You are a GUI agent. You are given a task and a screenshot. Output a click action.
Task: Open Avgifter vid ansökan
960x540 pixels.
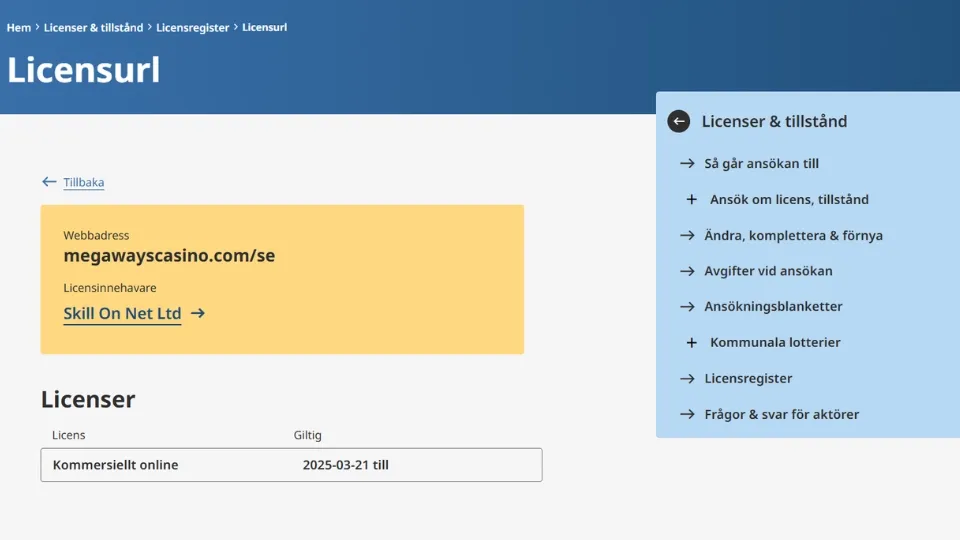point(768,271)
